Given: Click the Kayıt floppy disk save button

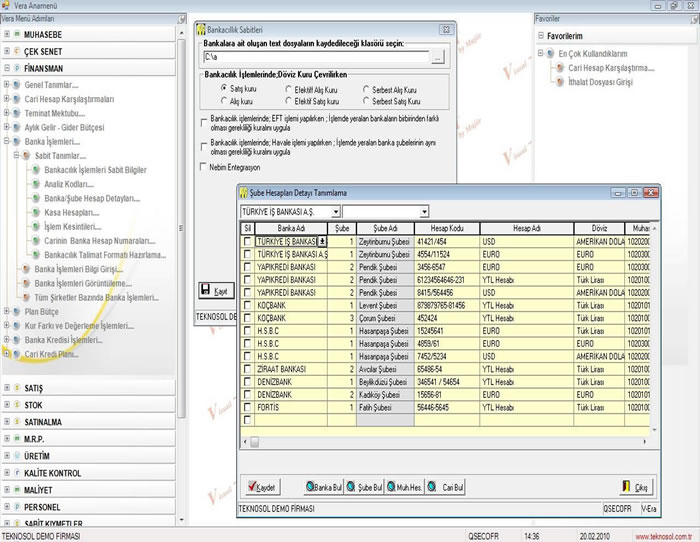Looking at the screenshot, I should click(x=216, y=290).
